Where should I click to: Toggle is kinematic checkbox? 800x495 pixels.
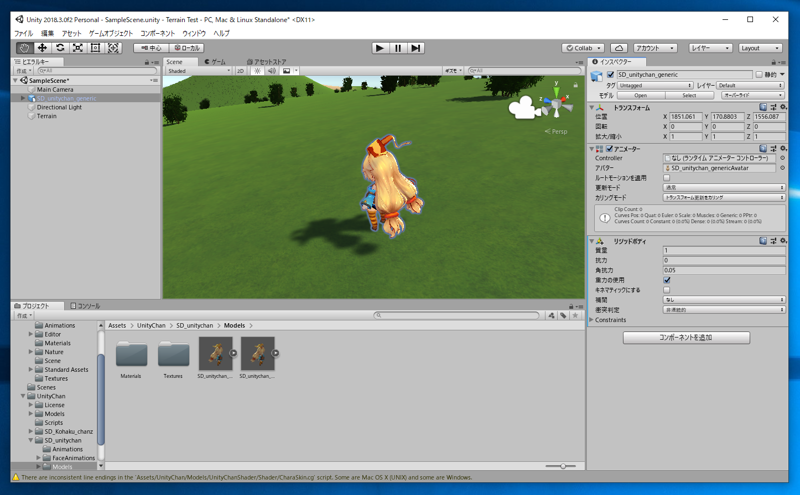click(666, 290)
